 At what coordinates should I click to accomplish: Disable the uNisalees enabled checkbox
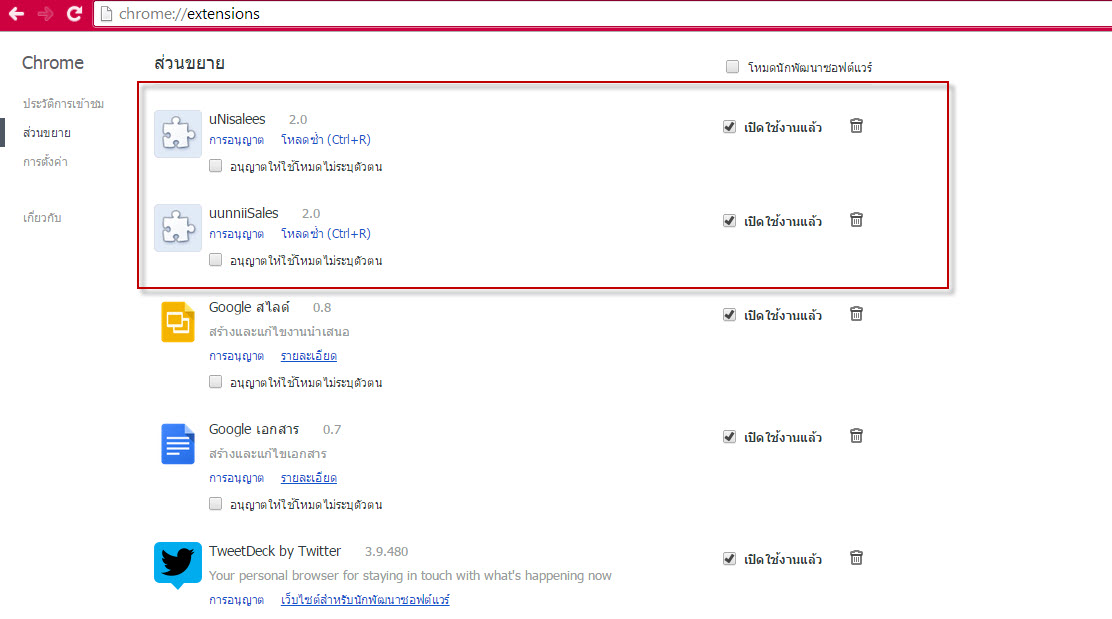729,127
